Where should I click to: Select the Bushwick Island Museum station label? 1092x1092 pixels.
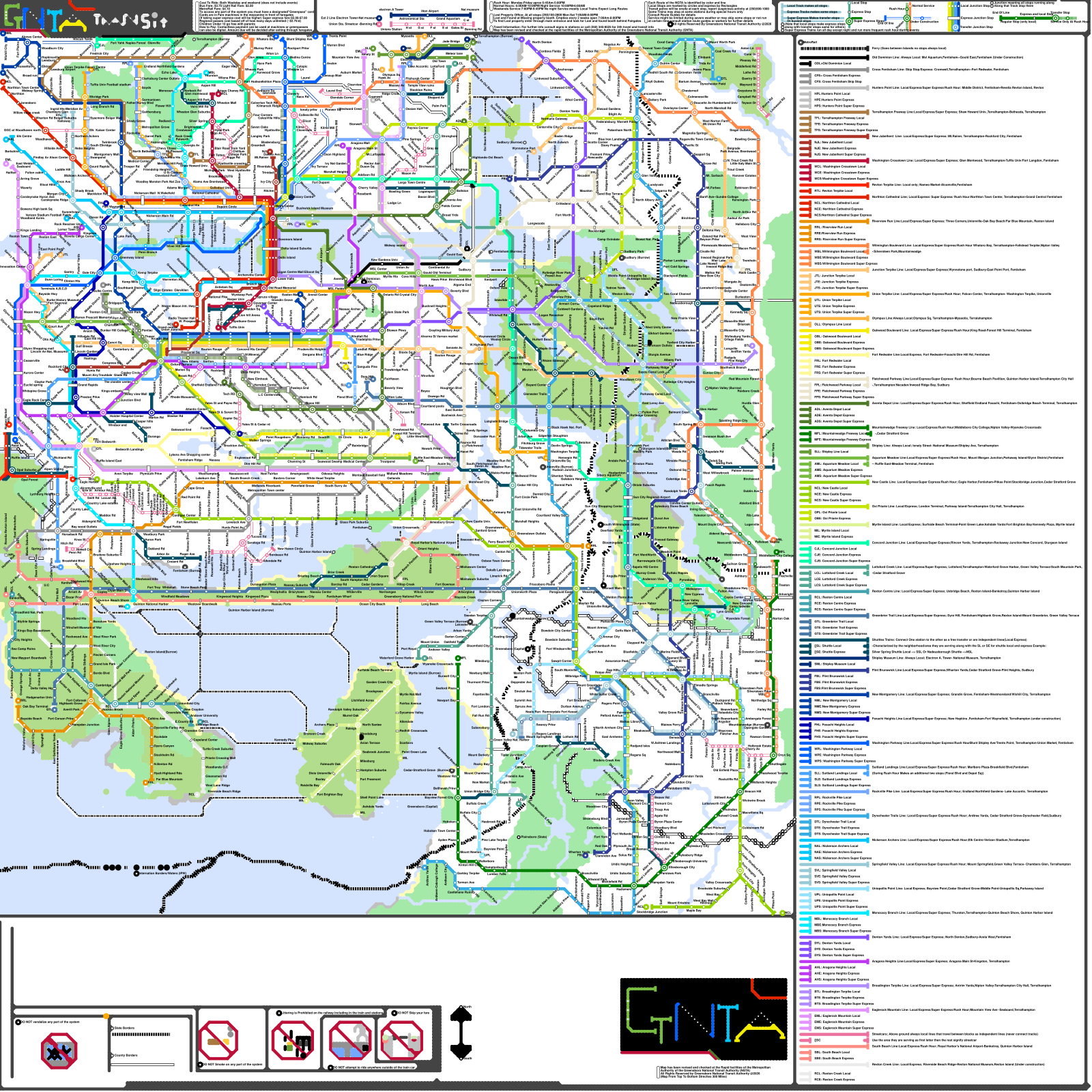(x=315, y=208)
